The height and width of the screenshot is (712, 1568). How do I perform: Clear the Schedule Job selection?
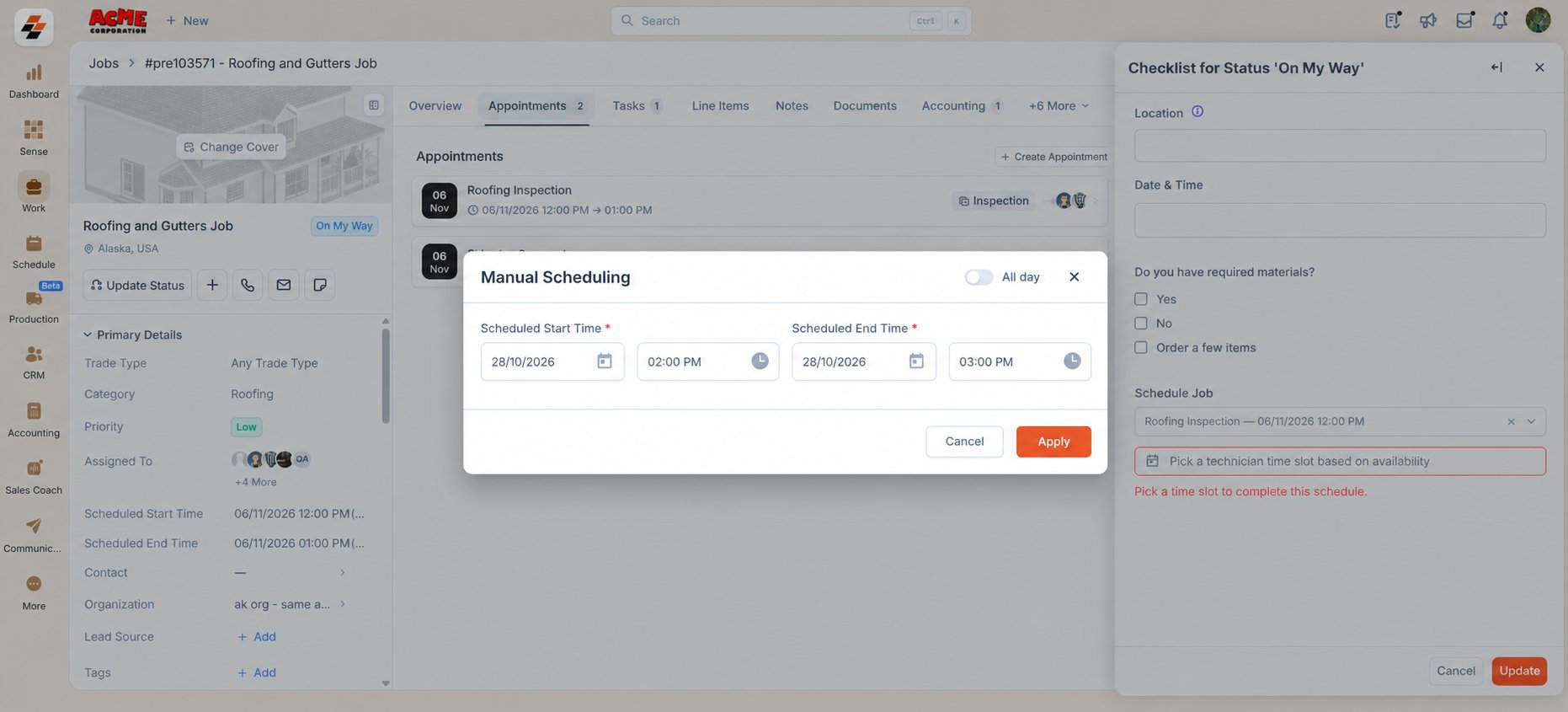(1511, 421)
